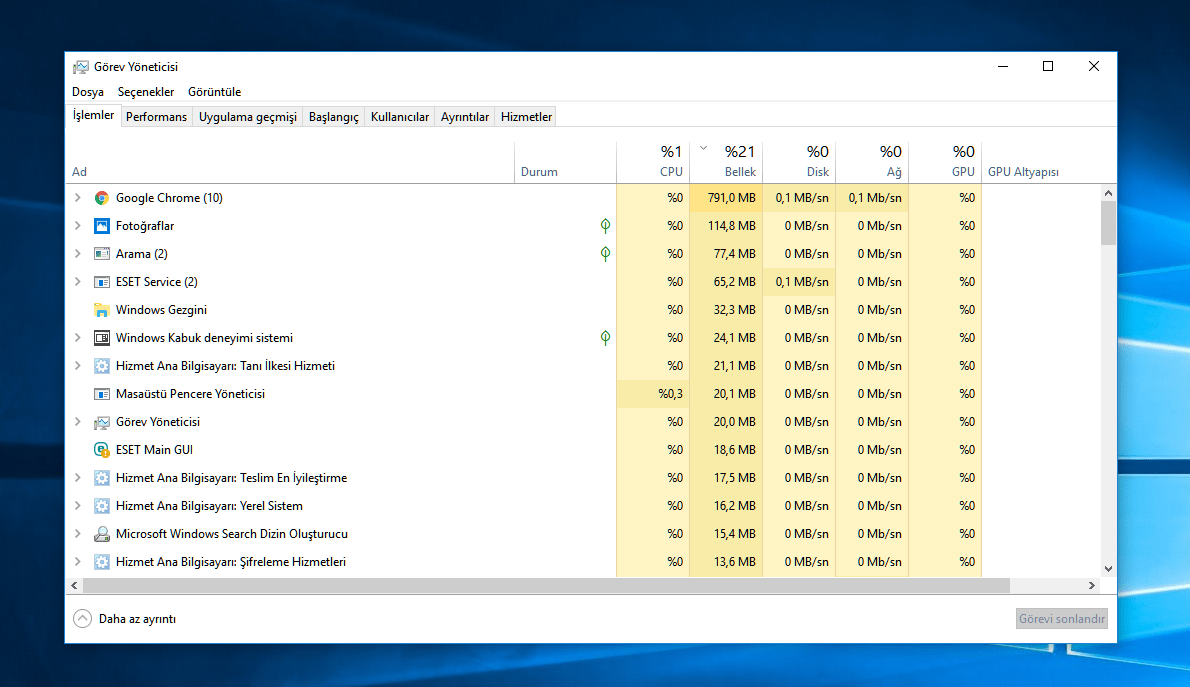Click the Yerel Sistem gear icon
This screenshot has height=687, width=1190.
pyautogui.click(x=102, y=506)
